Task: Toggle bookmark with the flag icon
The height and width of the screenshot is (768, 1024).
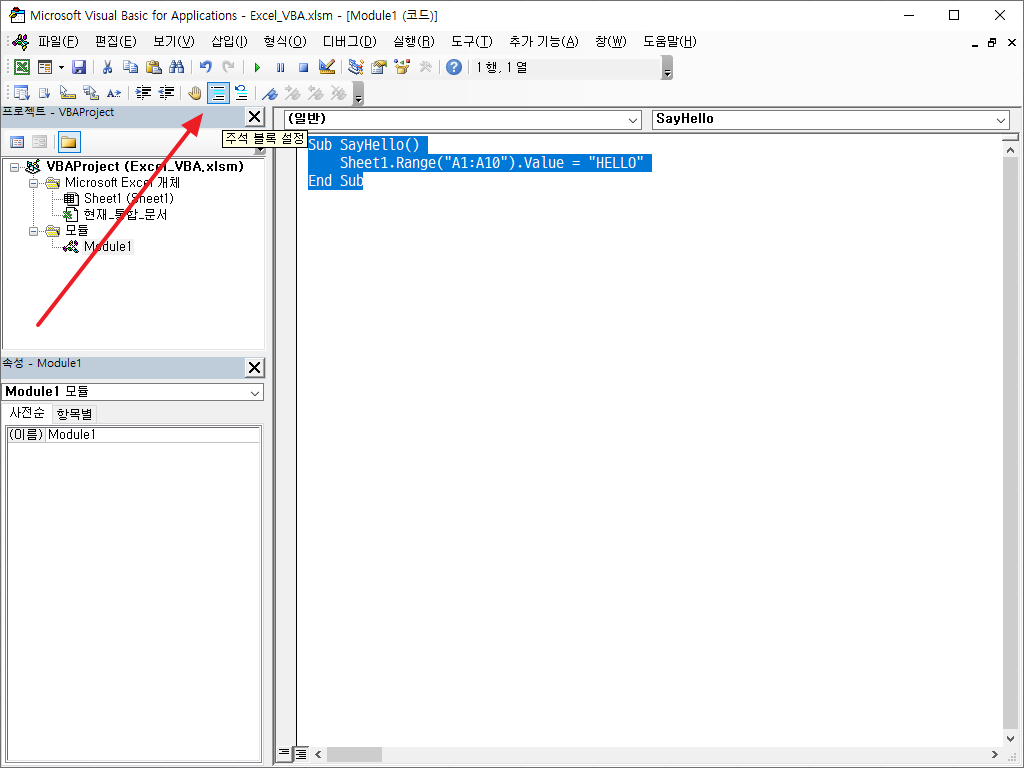Action: (270, 93)
